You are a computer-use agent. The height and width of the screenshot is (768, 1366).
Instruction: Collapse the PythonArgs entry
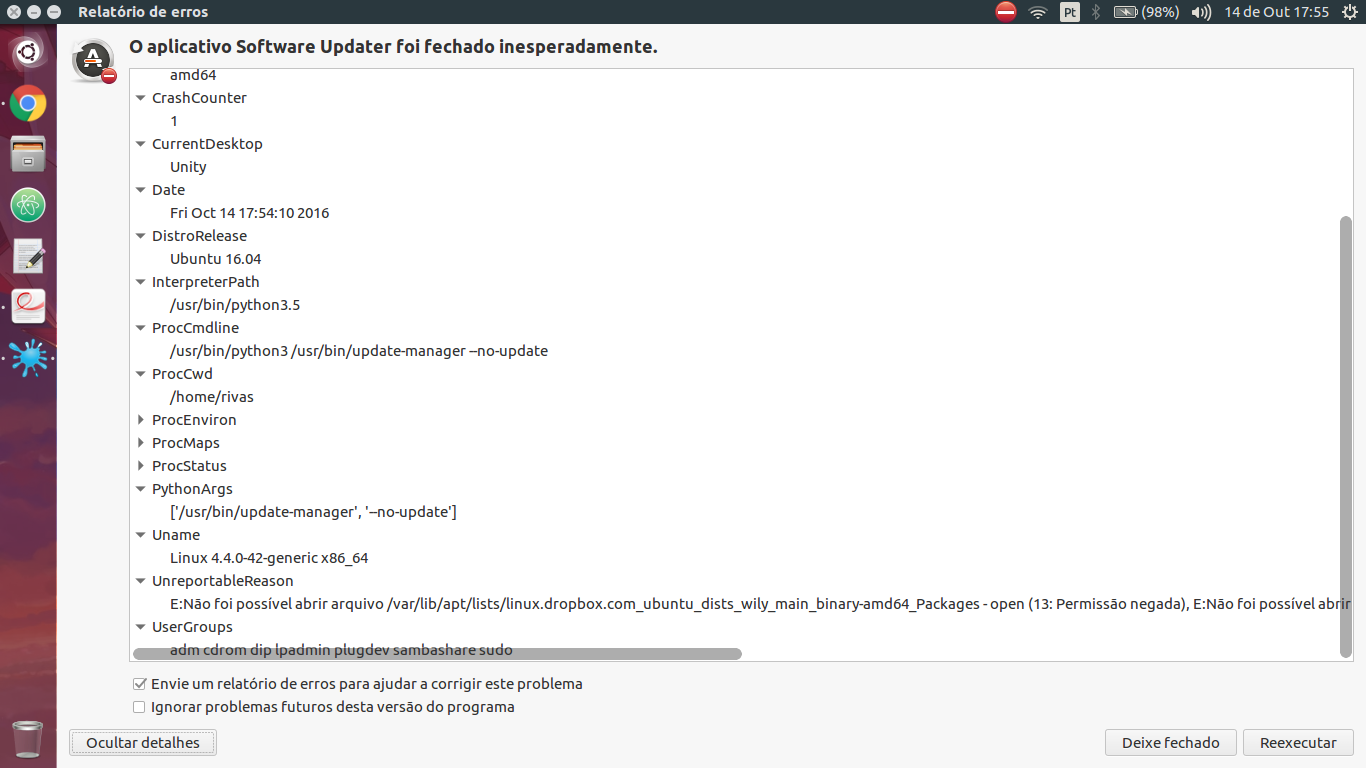pyautogui.click(x=141, y=489)
